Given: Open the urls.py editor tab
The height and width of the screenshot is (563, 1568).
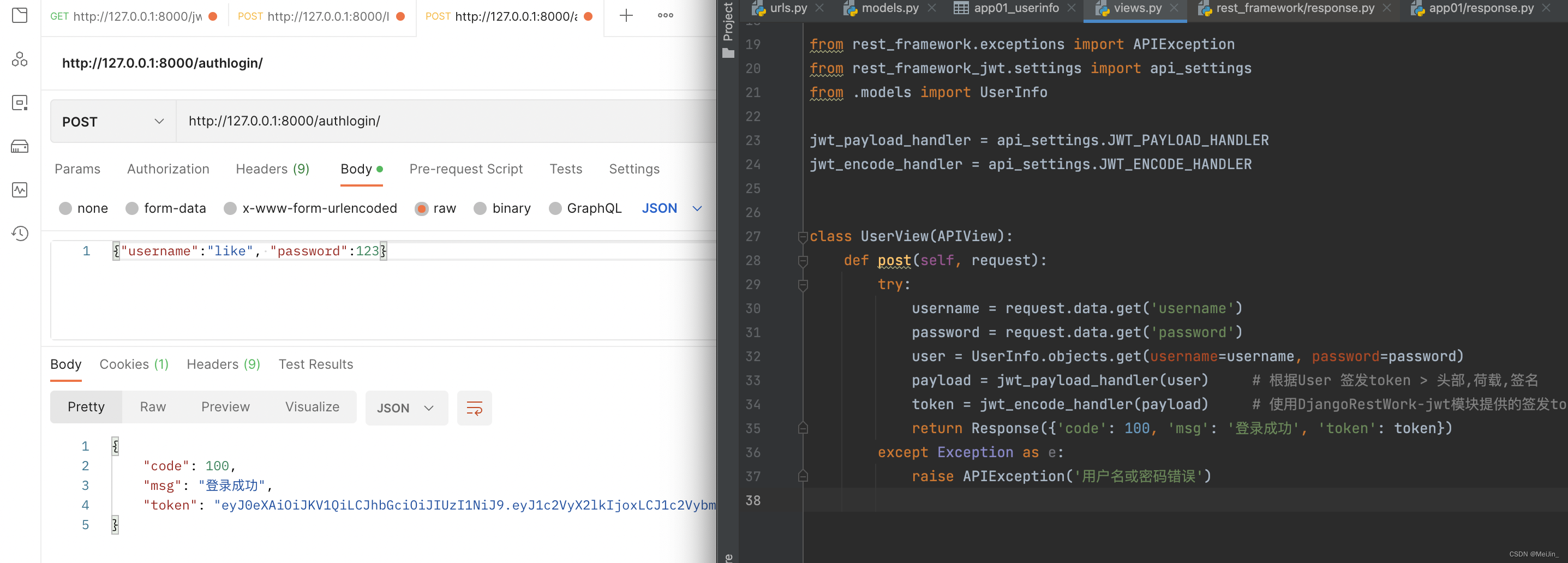Looking at the screenshot, I should 788,8.
